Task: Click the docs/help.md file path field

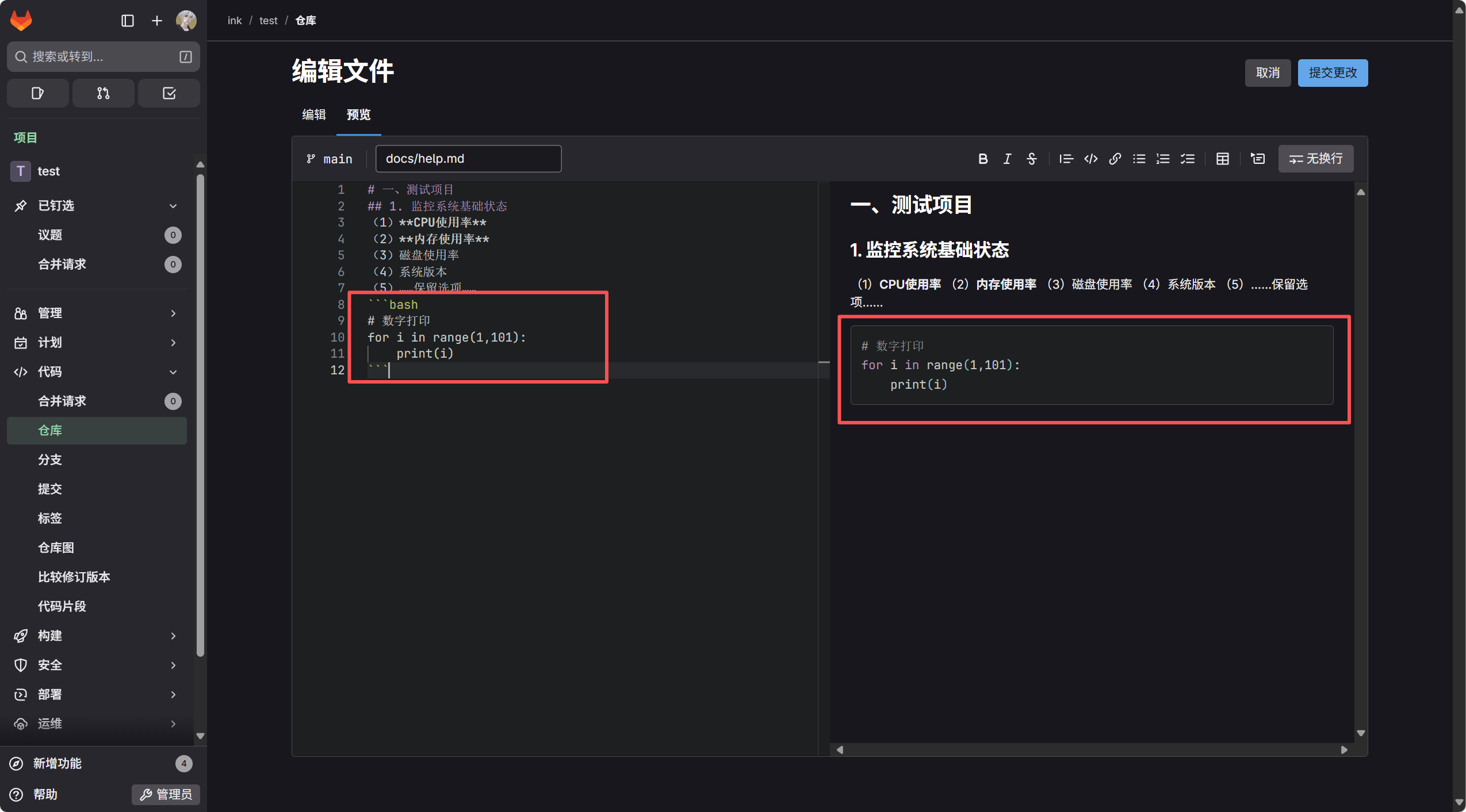Action: pyautogui.click(x=468, y=159)
